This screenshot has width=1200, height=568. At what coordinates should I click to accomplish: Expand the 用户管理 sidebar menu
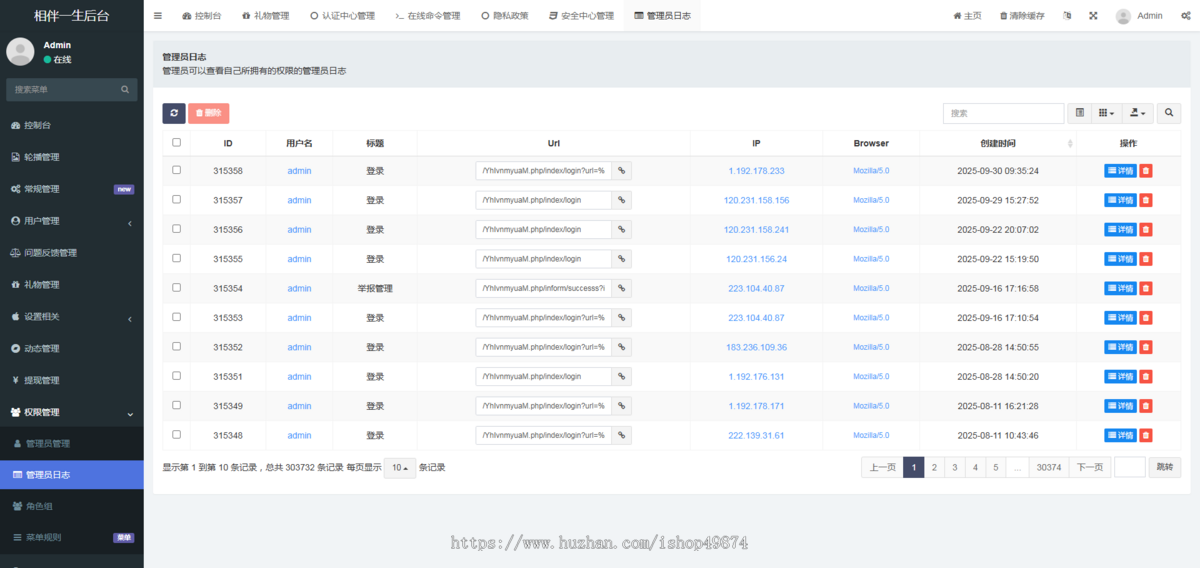click(x=72, y=221)
